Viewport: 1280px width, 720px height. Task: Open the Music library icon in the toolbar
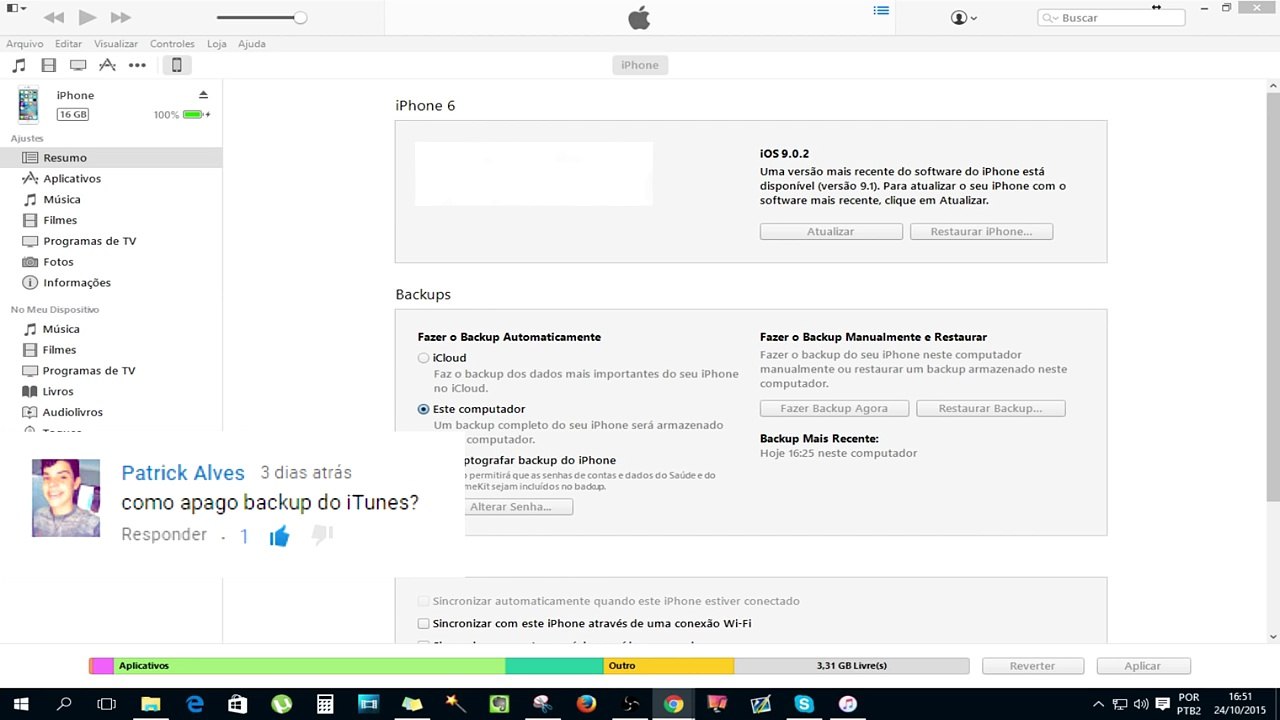(19, 65)
